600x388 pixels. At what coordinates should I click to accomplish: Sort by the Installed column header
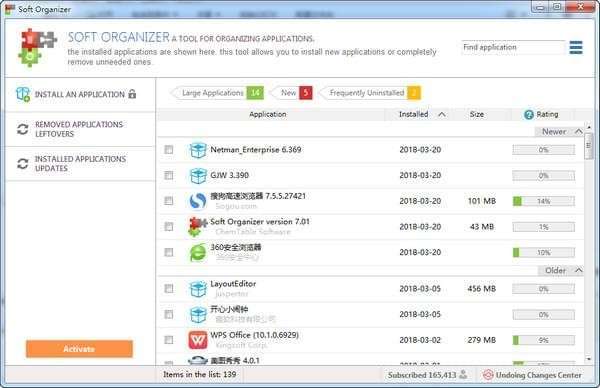click(x=413, y=114)
